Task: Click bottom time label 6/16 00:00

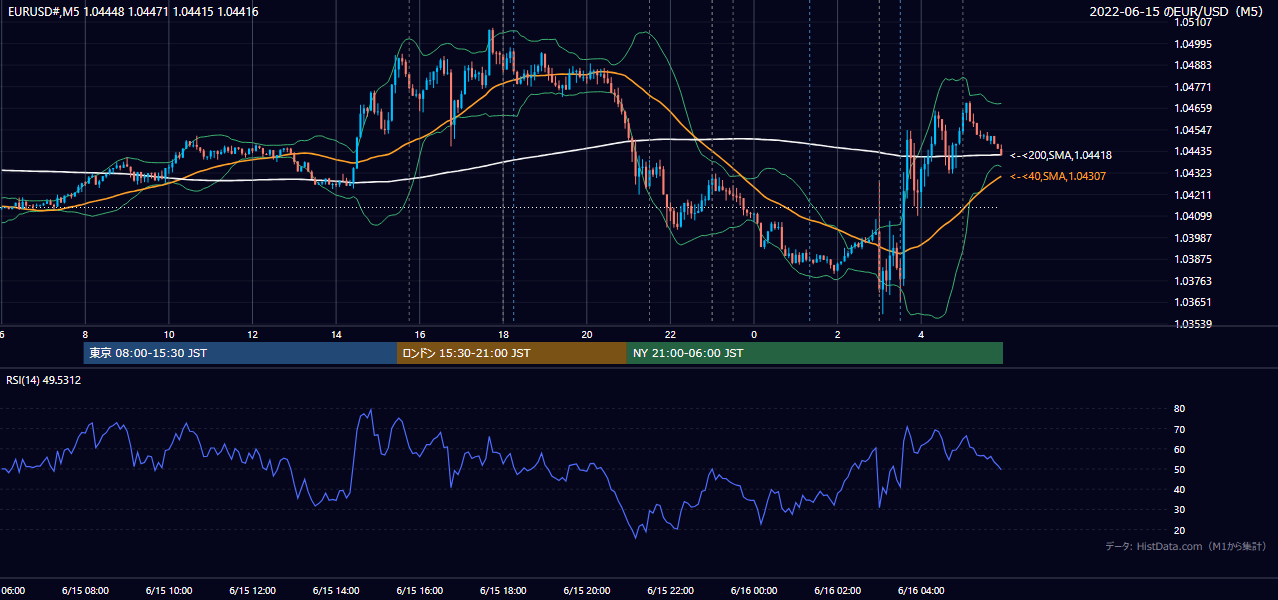Action: point(754,591)
